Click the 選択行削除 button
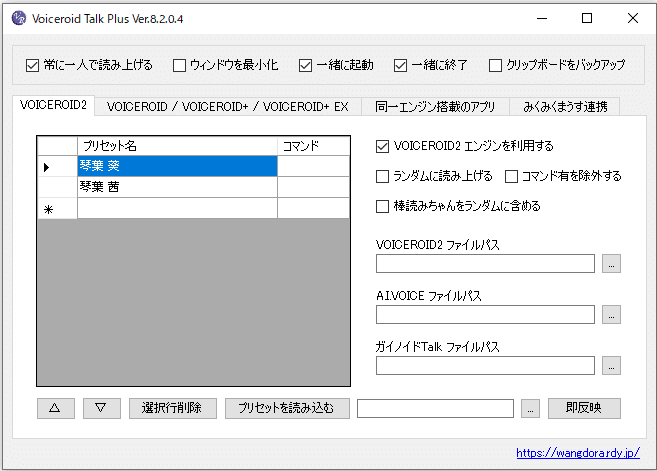 coord(173,408)
